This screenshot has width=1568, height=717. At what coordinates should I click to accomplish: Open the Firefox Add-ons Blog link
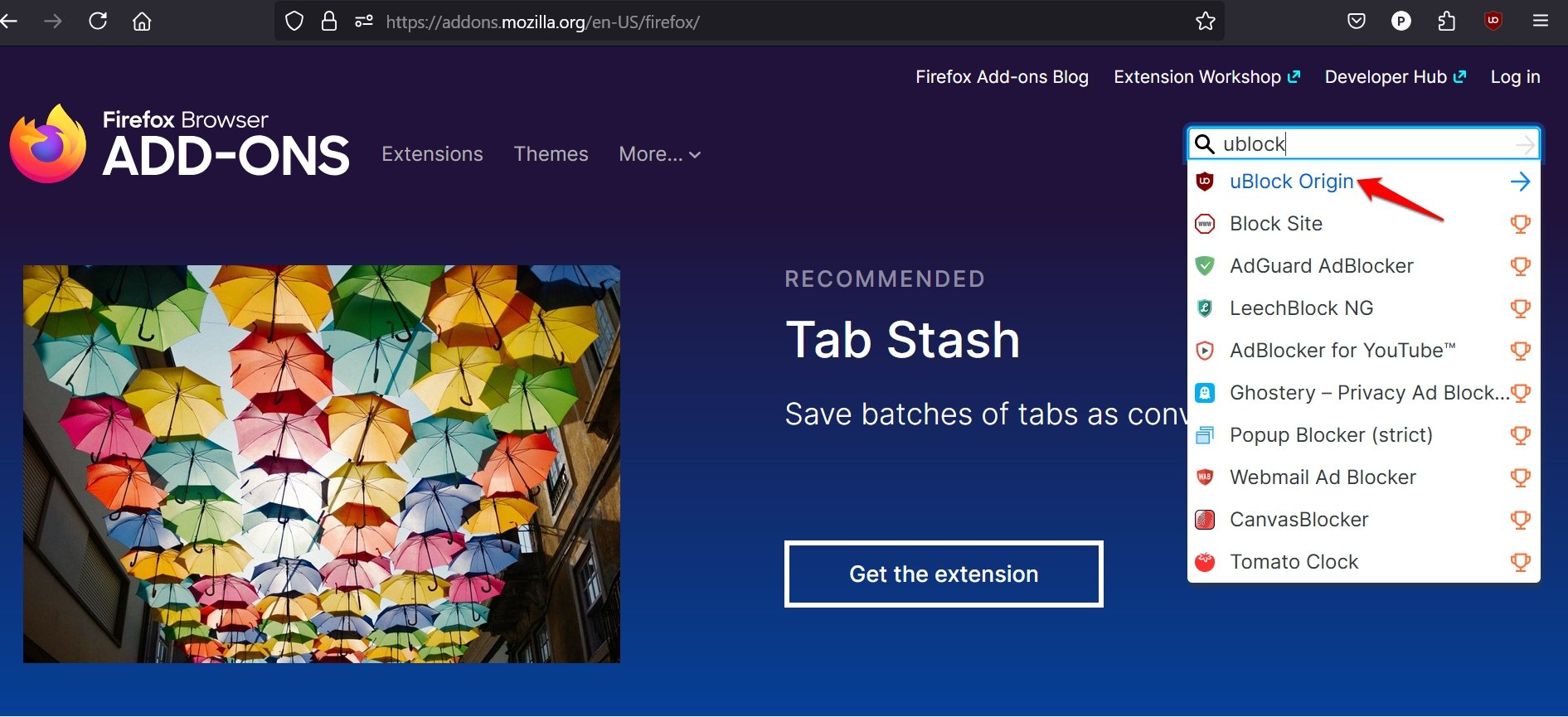[x=1002, y=77]
